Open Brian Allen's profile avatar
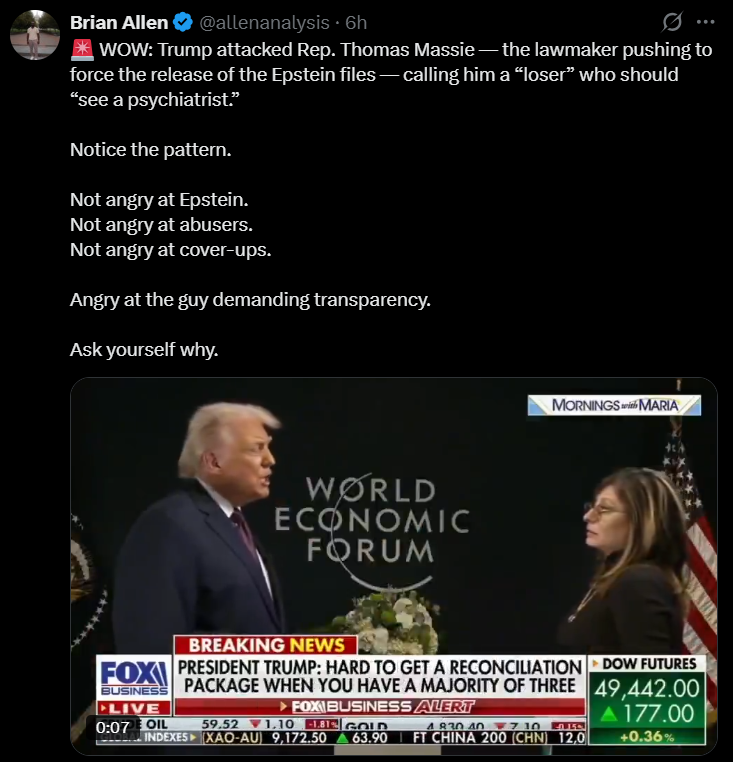 click(x=35, y=35)
